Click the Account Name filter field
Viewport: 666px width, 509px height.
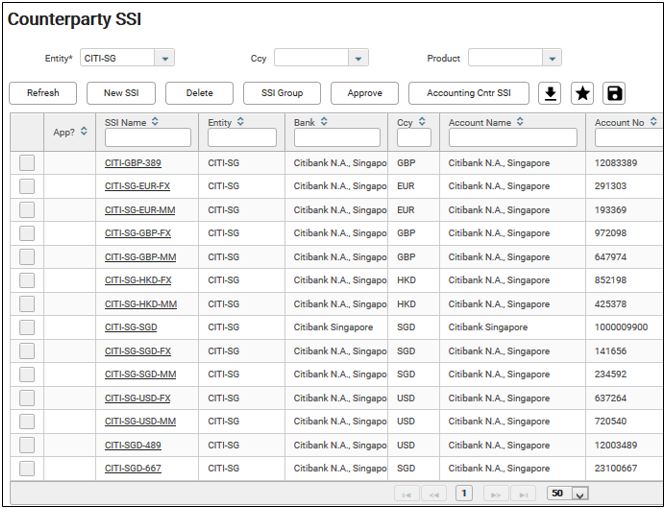513,138
